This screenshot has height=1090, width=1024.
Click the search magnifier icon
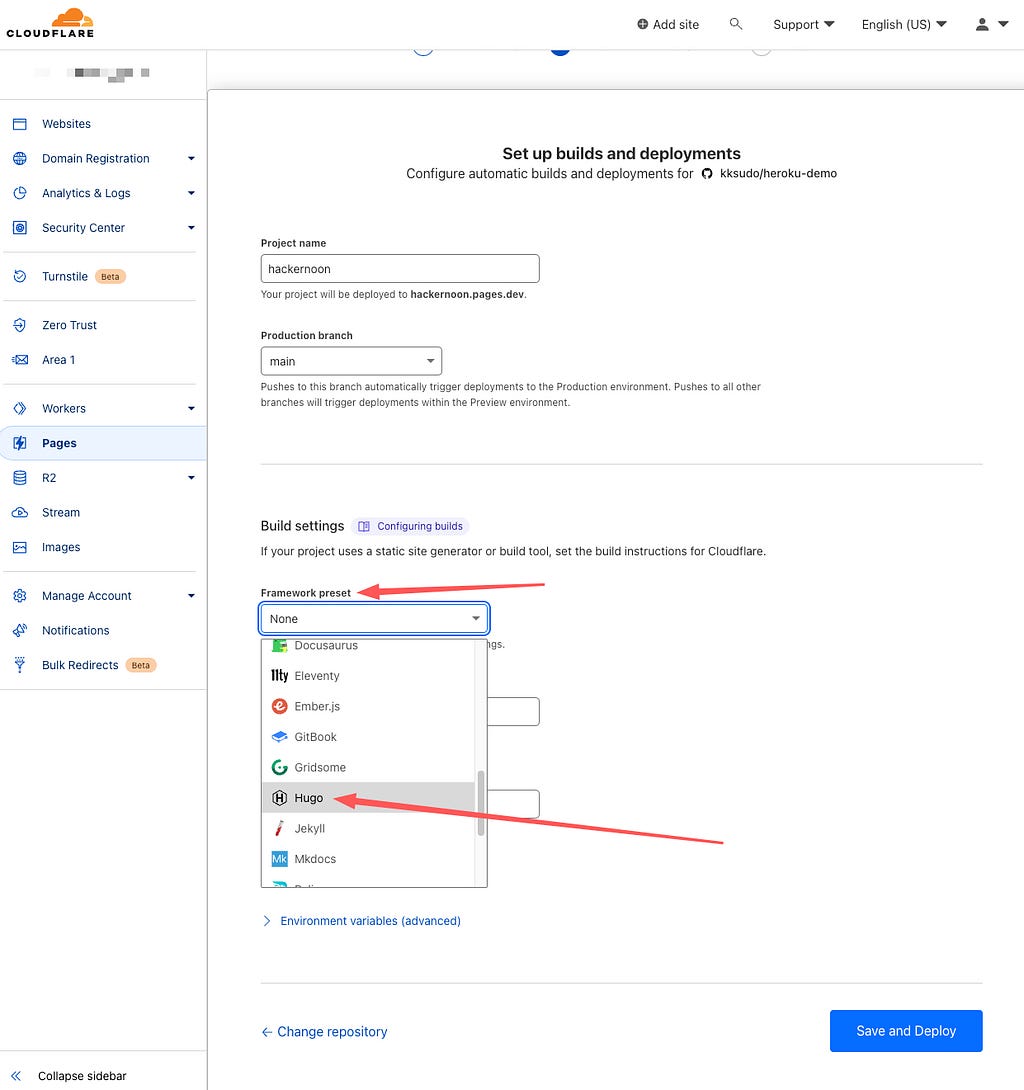pyautogui.click(x=736, y=24)
